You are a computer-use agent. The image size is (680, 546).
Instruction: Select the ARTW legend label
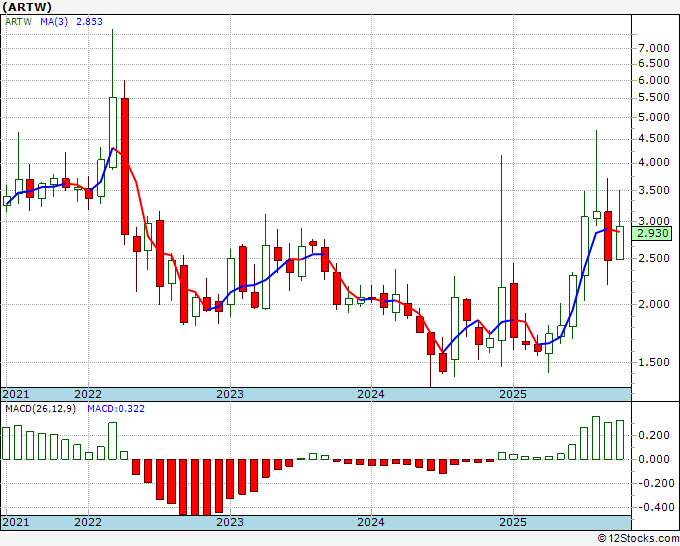click(18, 20)
